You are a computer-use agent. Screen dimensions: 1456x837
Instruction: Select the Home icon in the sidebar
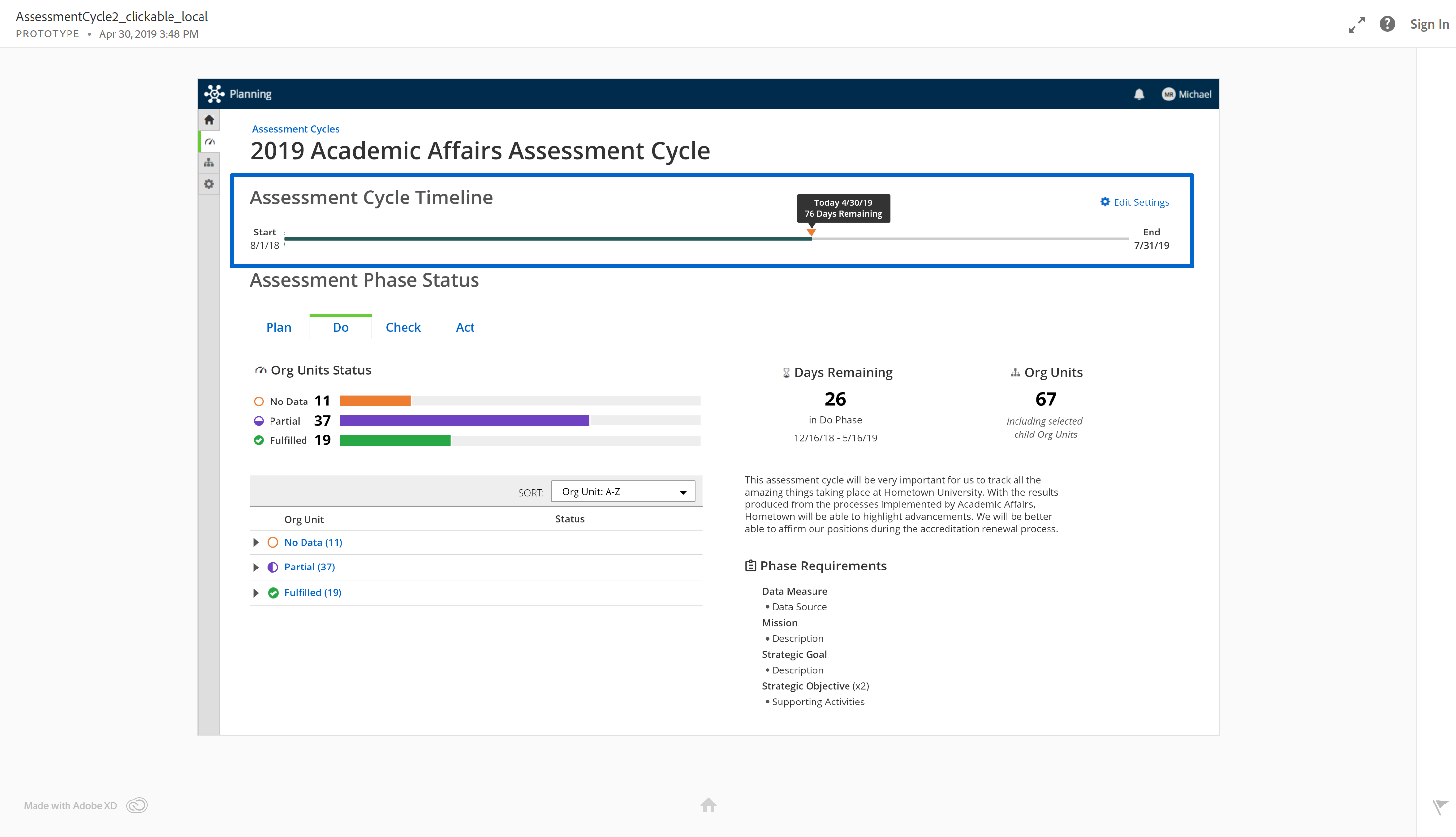209,120
